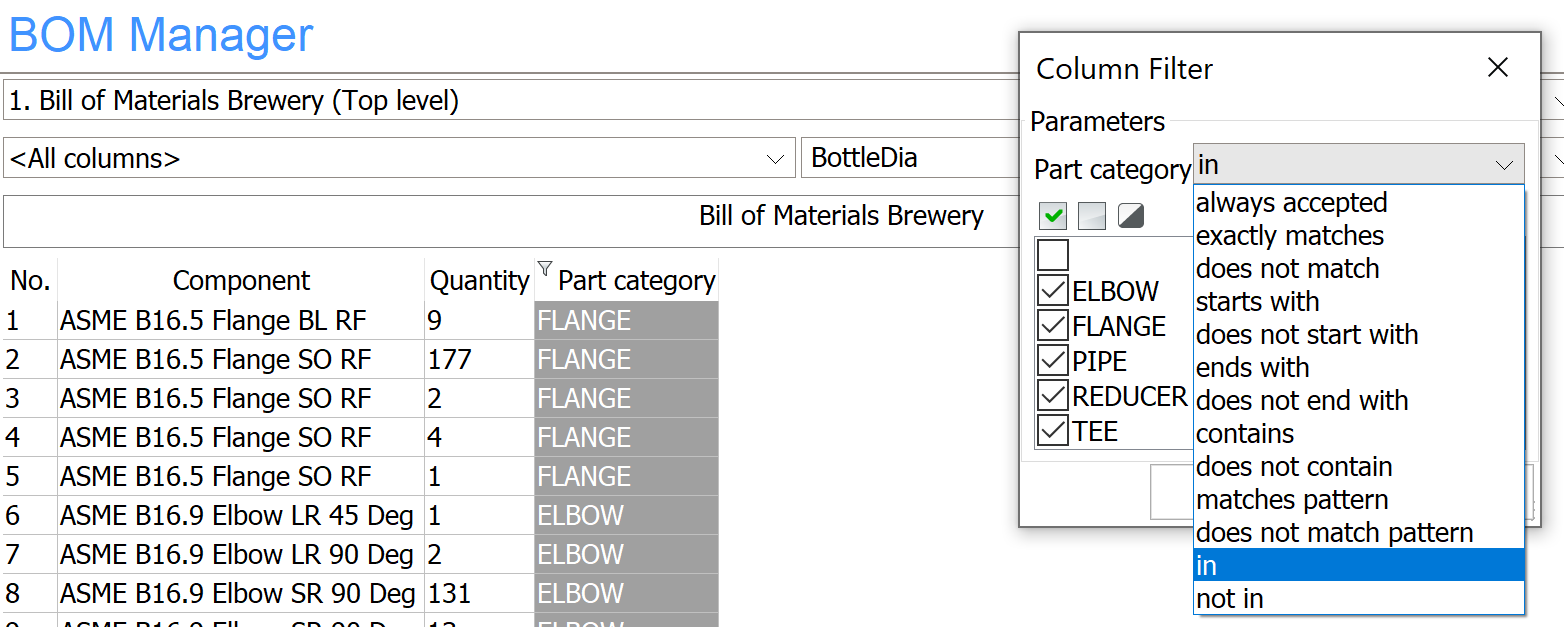Select the ASME B16.9 Elbow LR 45 Deg row
Image resolution: width=1564 pixels, height=627 pixels.
pos(236,516)
